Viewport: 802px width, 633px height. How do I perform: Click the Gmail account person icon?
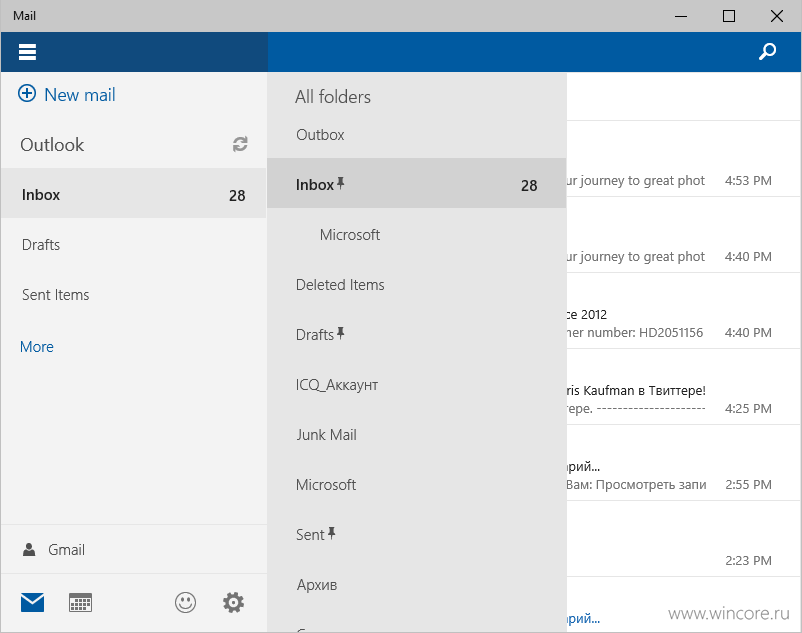pos(29,550)
